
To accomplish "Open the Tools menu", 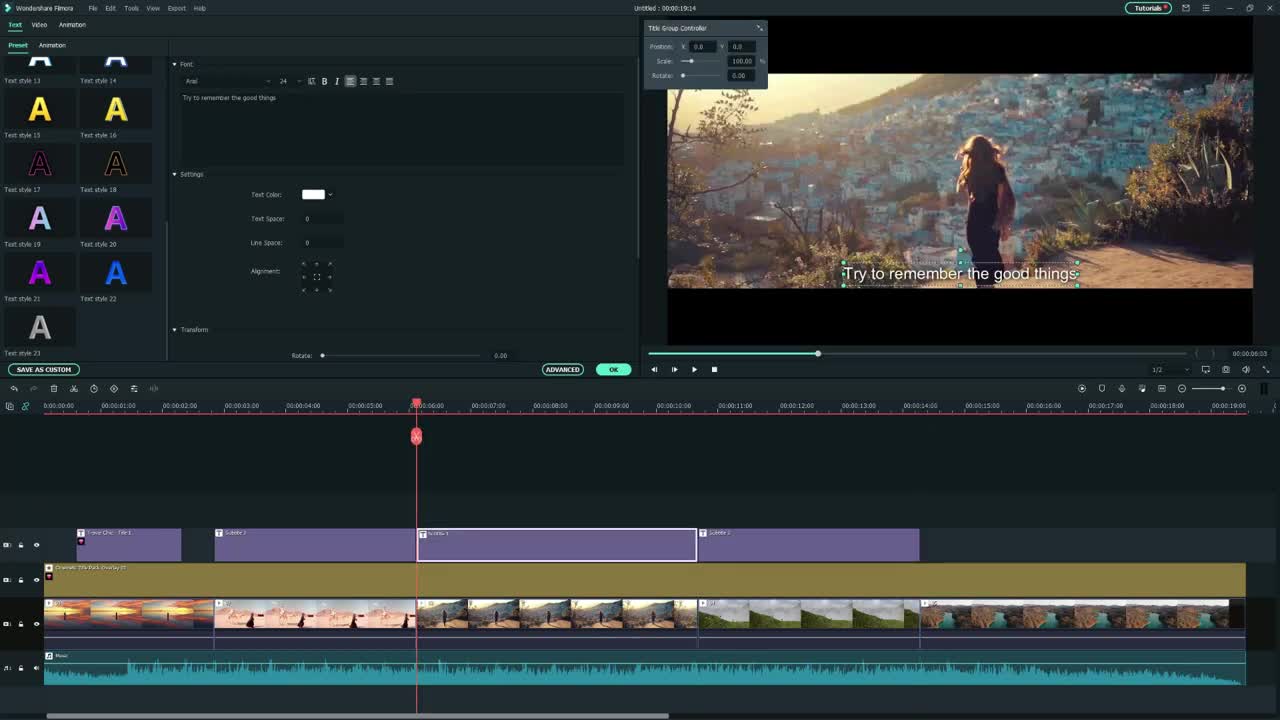I will pyautogui.click(x=131, y=8).
